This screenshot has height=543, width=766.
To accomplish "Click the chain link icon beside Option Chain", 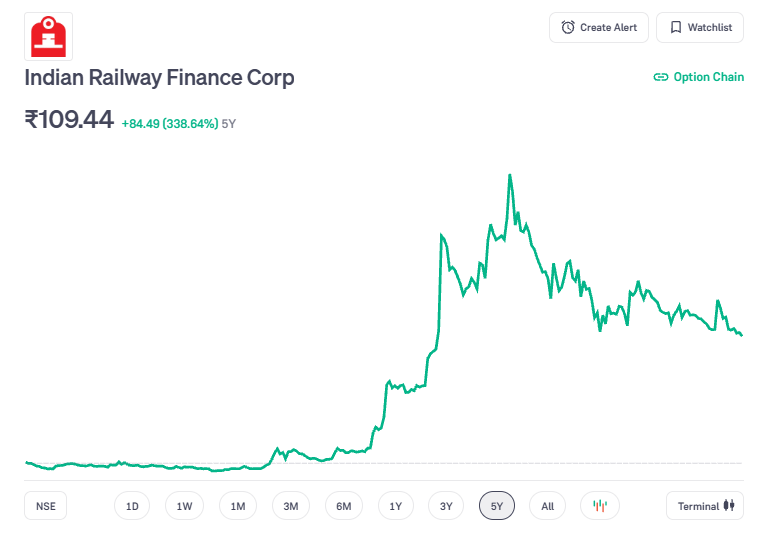I will pos(660,77).
